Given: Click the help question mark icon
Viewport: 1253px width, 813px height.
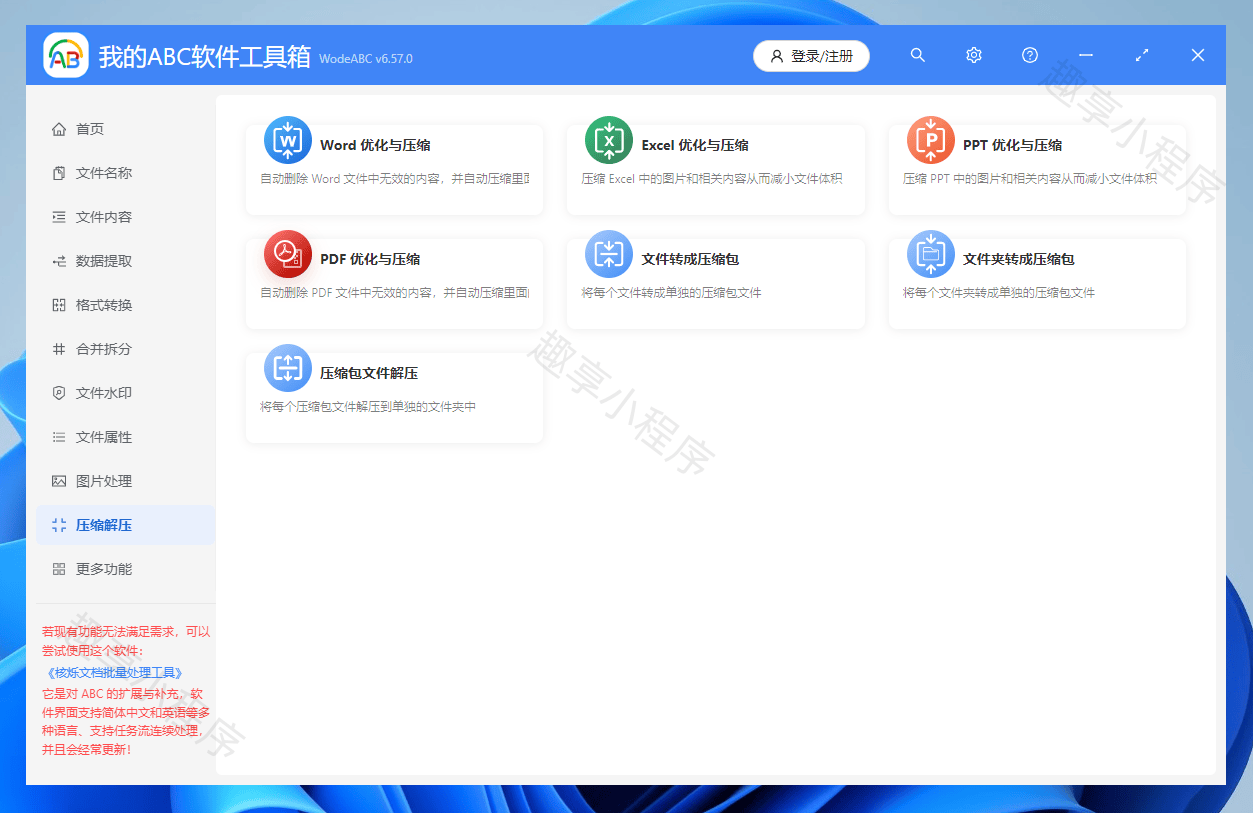Looking at the screenshot, I should 1030,55.
